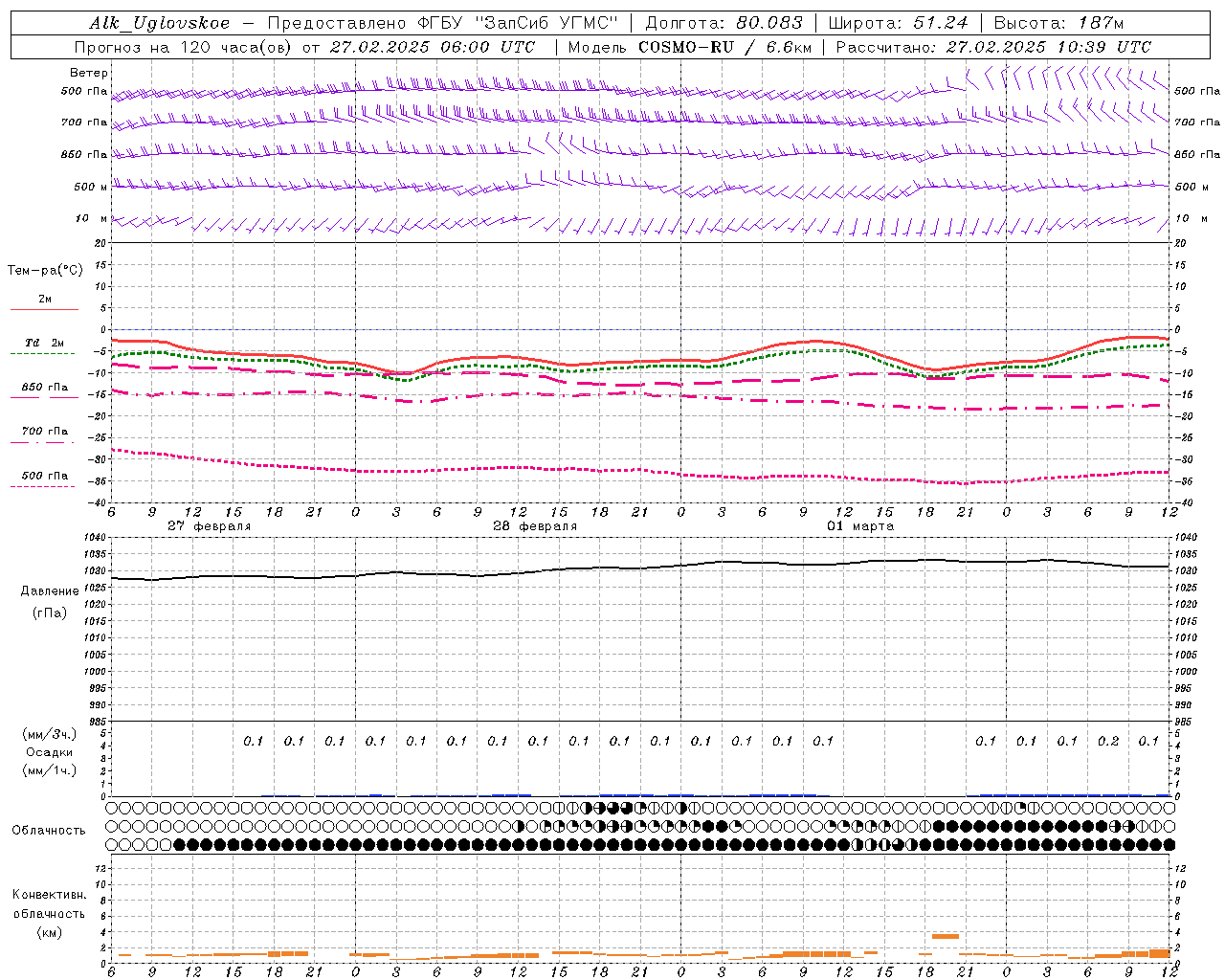Click the forecast line "Прогноз на 120 часа(ов)"
This screenshot has height=980, width=1225.
pos(184,47)
